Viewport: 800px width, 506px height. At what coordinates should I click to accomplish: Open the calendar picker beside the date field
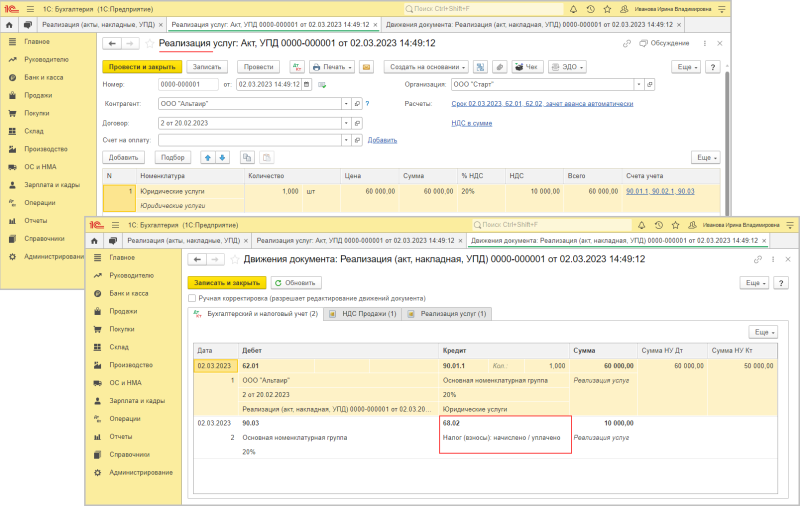point(307,84)
